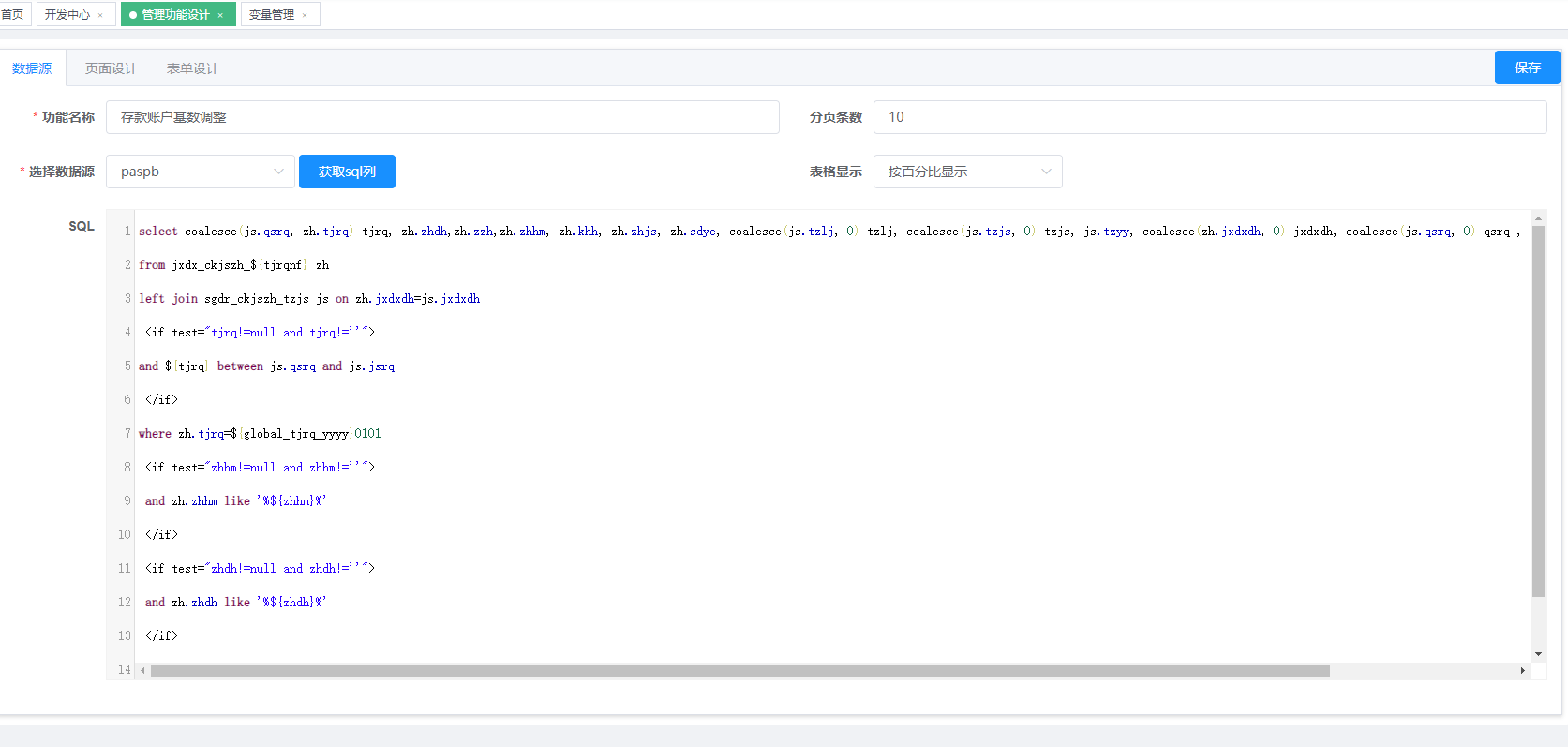Click the horizontal scroll-left arrow

142,671
